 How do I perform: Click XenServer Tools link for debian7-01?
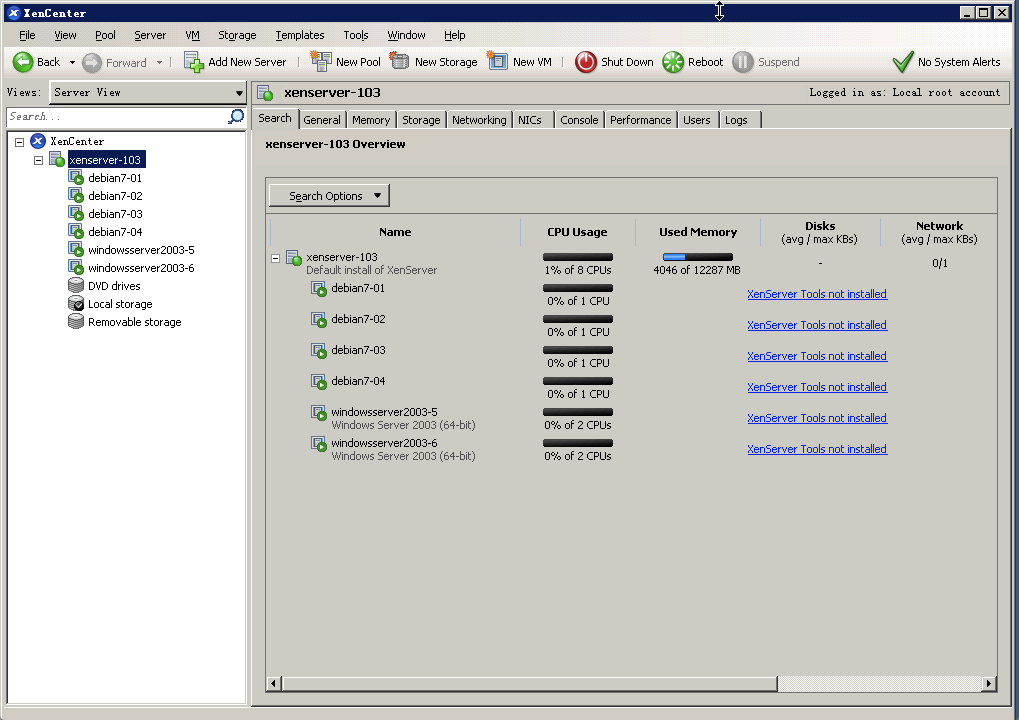pyautogui.click(x=816, y=294)
